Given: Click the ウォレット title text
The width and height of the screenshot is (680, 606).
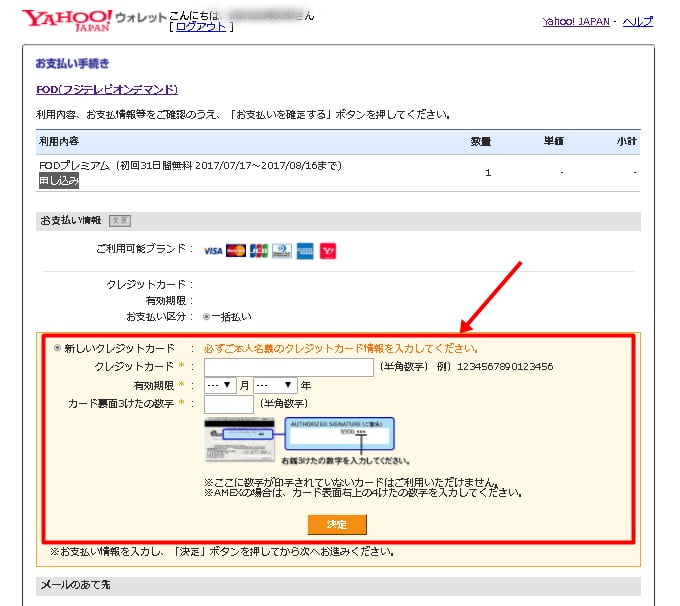Looking at the screenshot, I should tap(141, 18).
